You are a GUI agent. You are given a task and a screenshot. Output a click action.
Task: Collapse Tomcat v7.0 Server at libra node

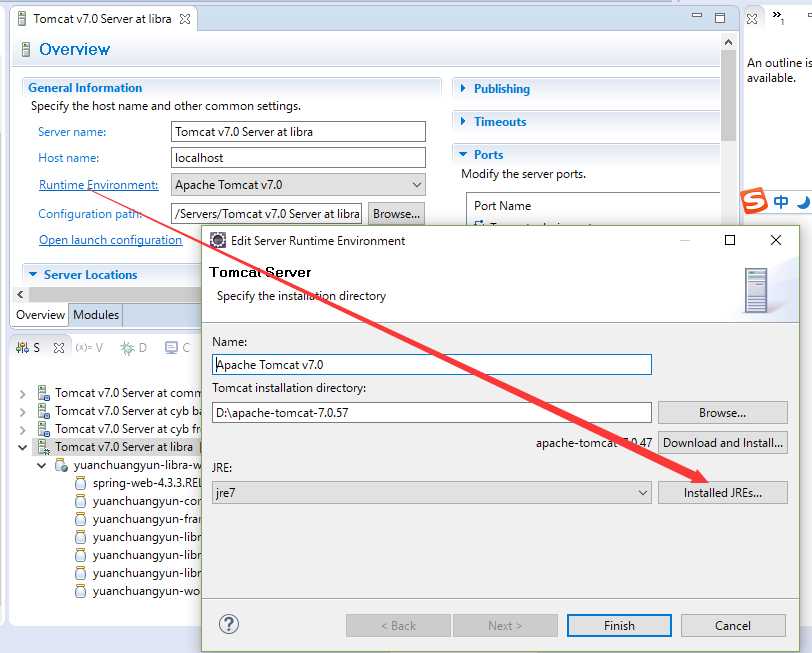(22, 447)
